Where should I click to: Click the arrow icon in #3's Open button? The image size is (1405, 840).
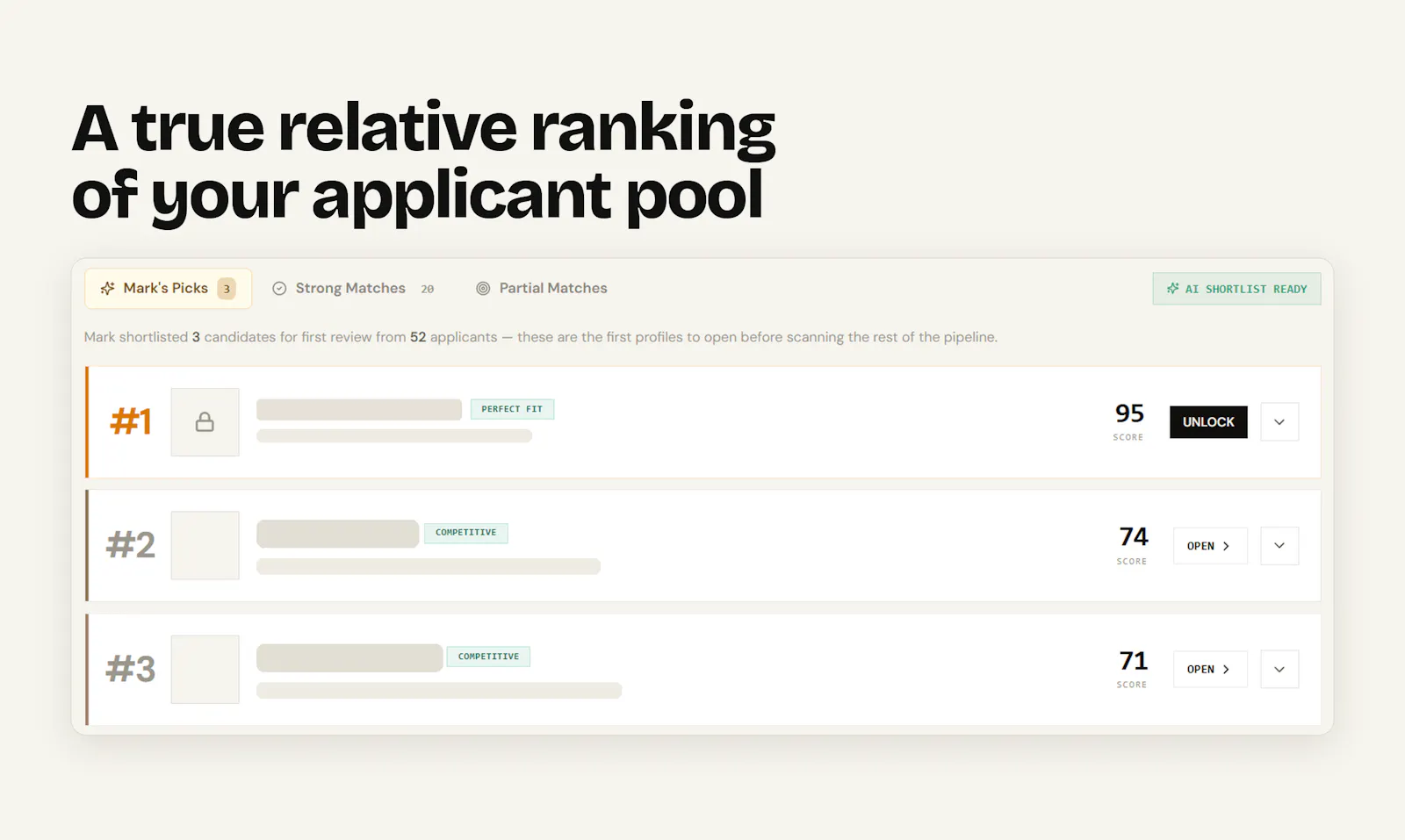pos(1226,669)
